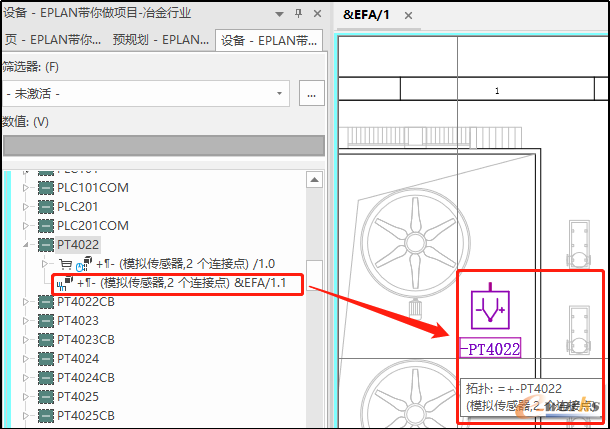Close the &EFA/1 page tab

[x=408, y=16]
